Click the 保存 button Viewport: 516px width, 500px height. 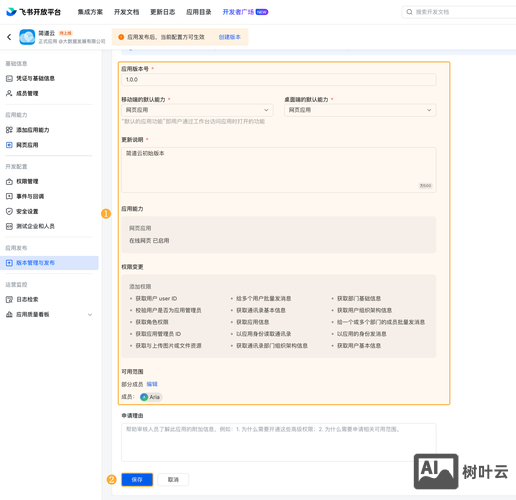click(137, 480)
